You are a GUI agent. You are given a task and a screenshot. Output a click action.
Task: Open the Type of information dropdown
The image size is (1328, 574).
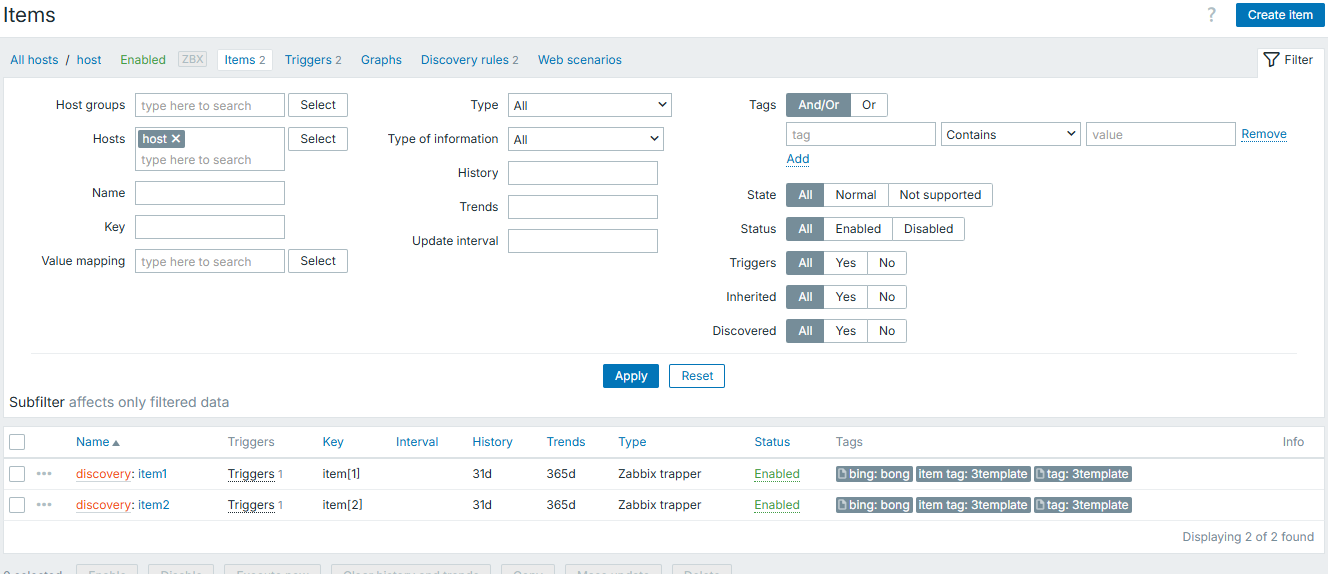(585, 139)
